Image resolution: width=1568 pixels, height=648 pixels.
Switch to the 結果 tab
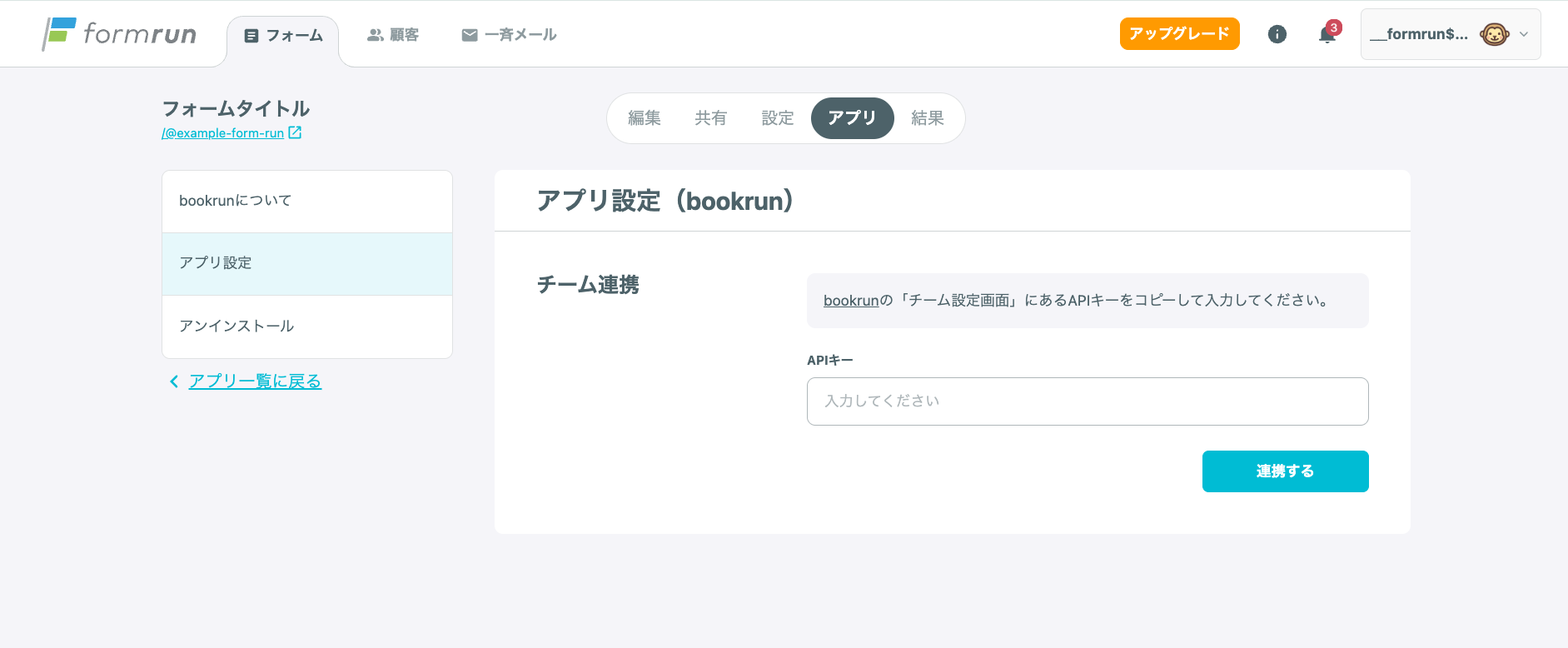click(x=928, y=118)
